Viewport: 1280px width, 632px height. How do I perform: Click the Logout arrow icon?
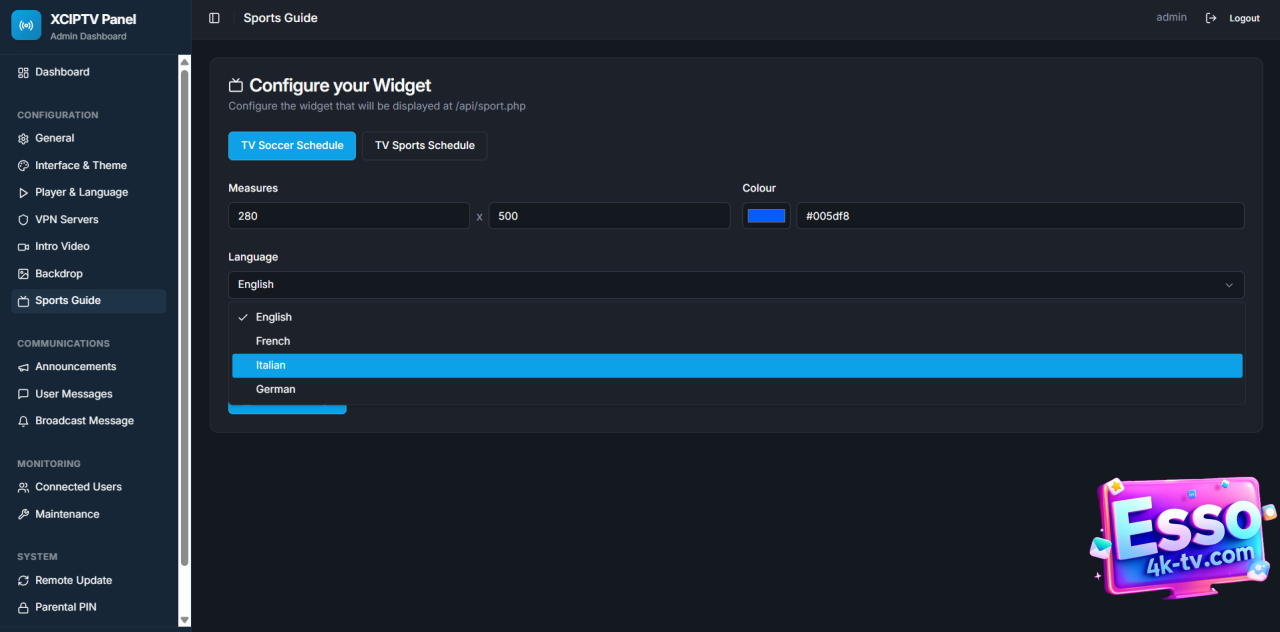[1211, 18]
